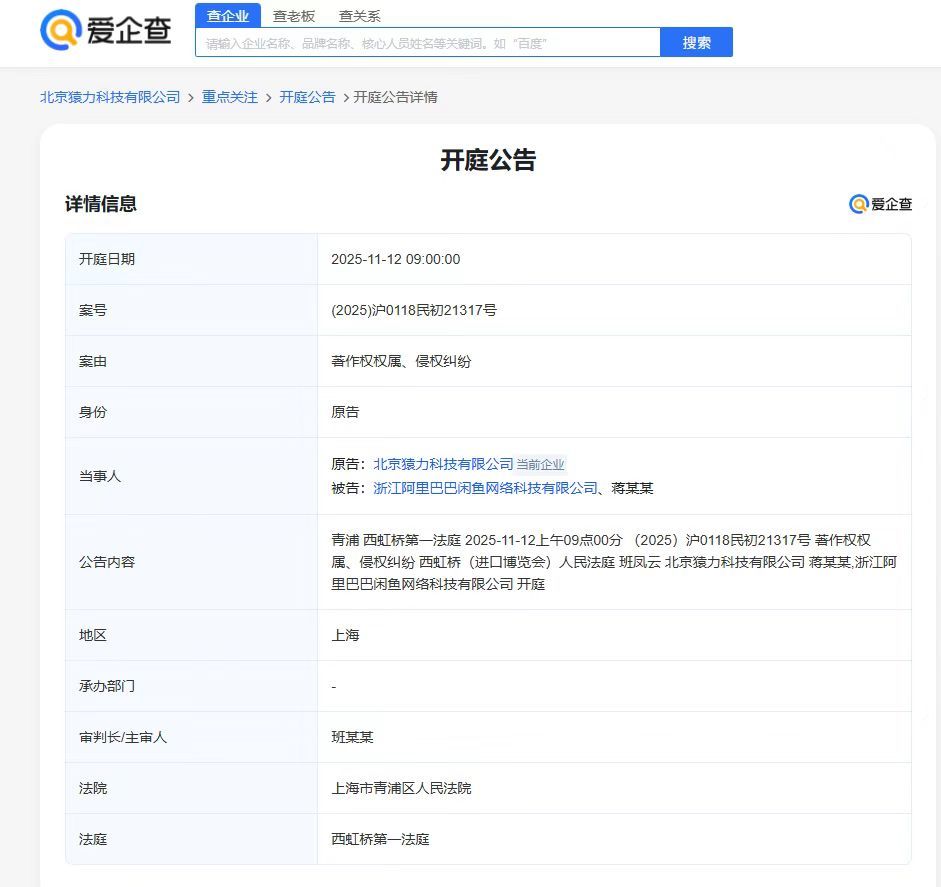Click the 案号 row label
The image size is (941, 887).
pyautogui.click(x=93, y=310)
